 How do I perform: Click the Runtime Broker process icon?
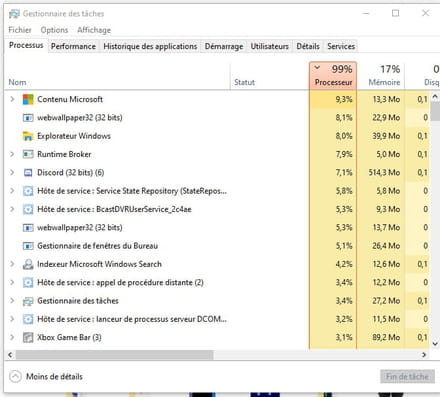point(28,154)
